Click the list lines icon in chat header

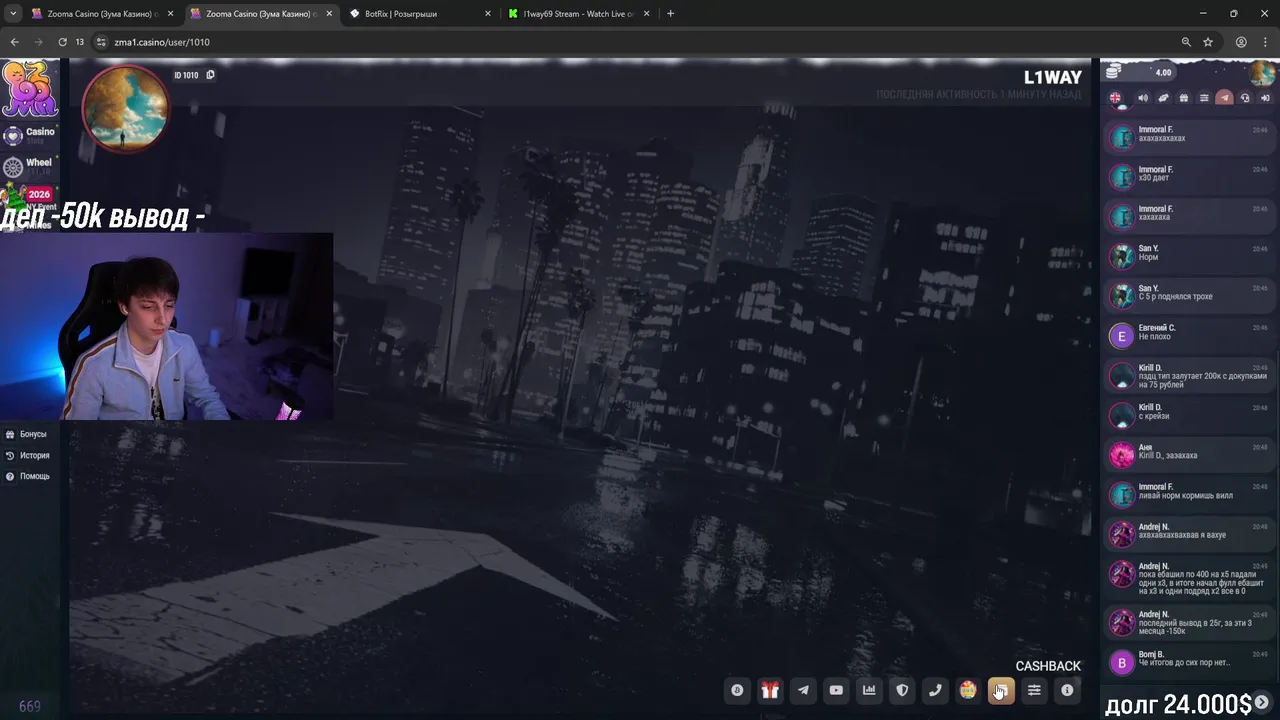(x=1204, y=98)
